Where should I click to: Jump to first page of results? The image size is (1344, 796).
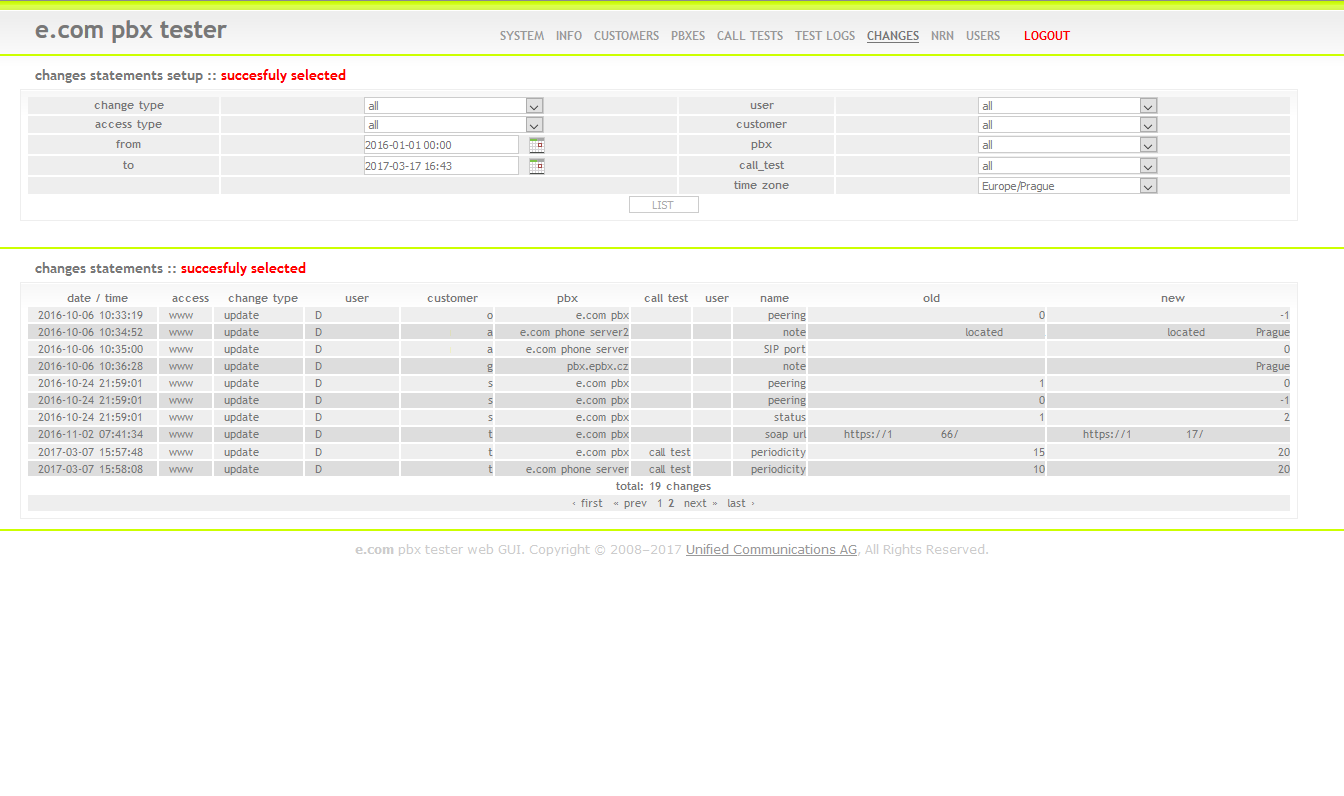coord(588,504)
